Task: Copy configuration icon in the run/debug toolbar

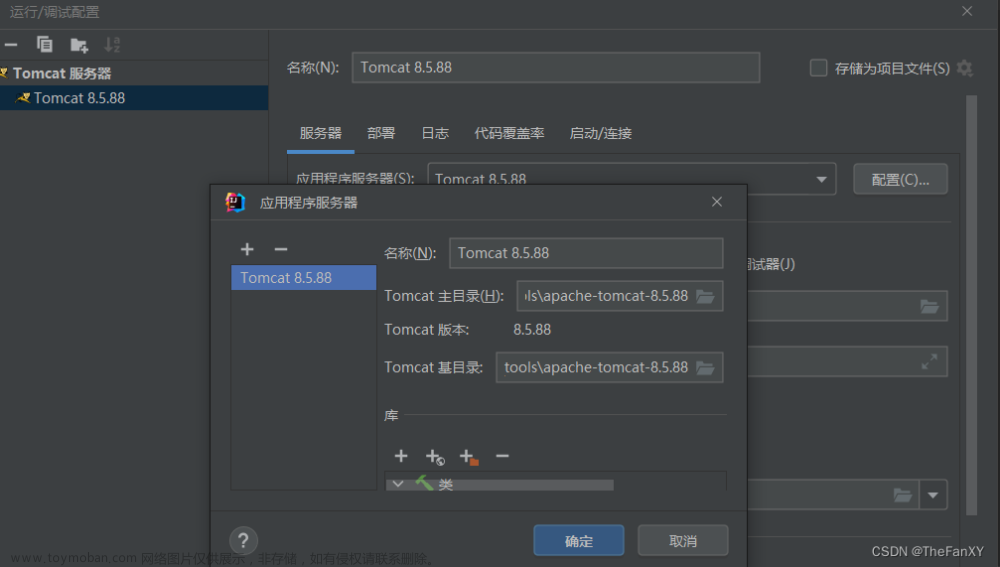Action: tap(45, 45)
